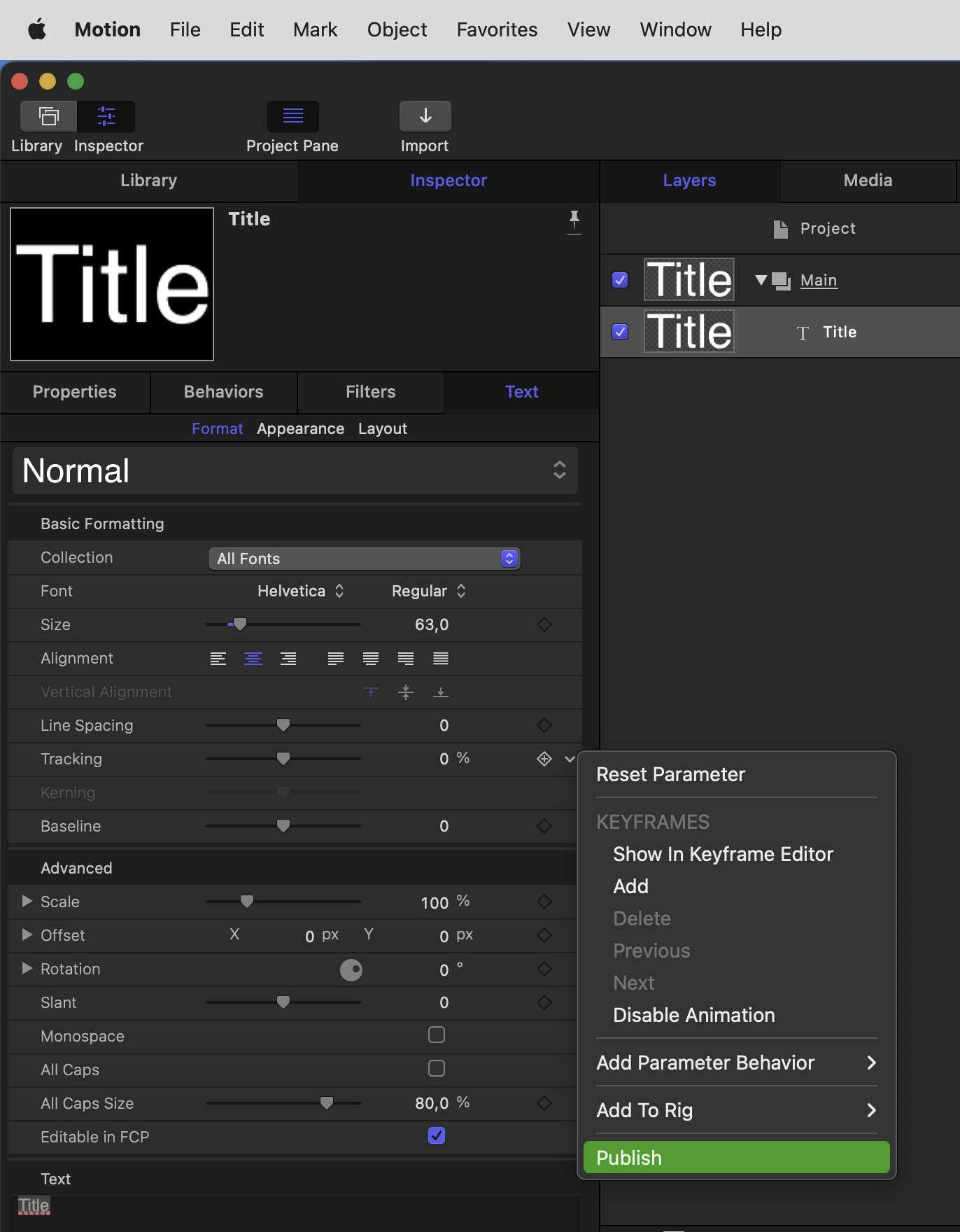The width and height of the screenshot is (960, 1232).
Task: Open the Regular typeface dropdown
Action: (429, 591)
